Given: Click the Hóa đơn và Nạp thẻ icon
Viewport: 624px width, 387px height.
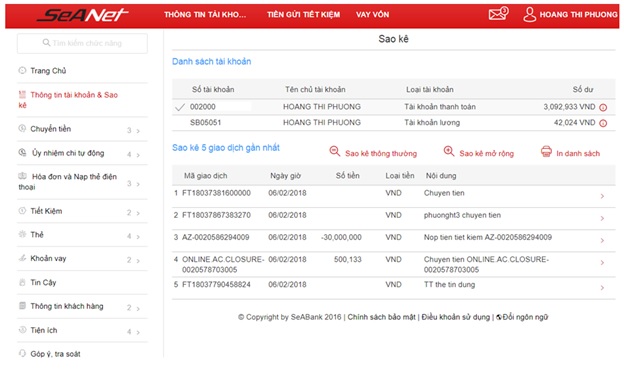Looking at the screenshot, I should pyautogui.click(x=22, y=176).
